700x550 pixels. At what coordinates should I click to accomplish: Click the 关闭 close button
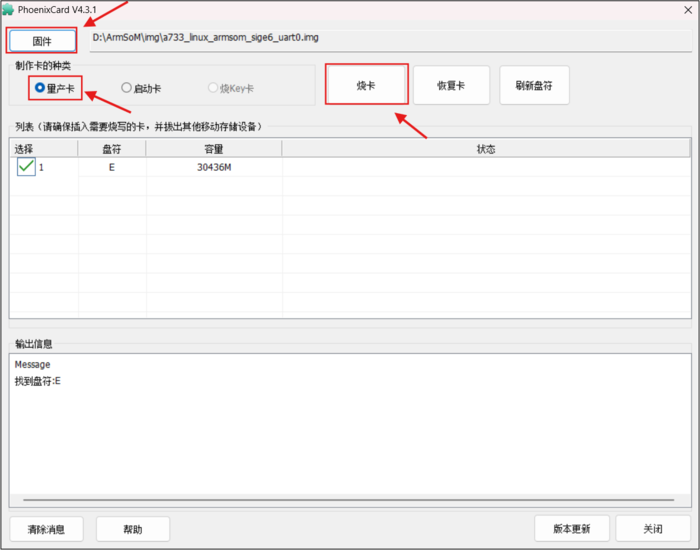pos(653,529)
